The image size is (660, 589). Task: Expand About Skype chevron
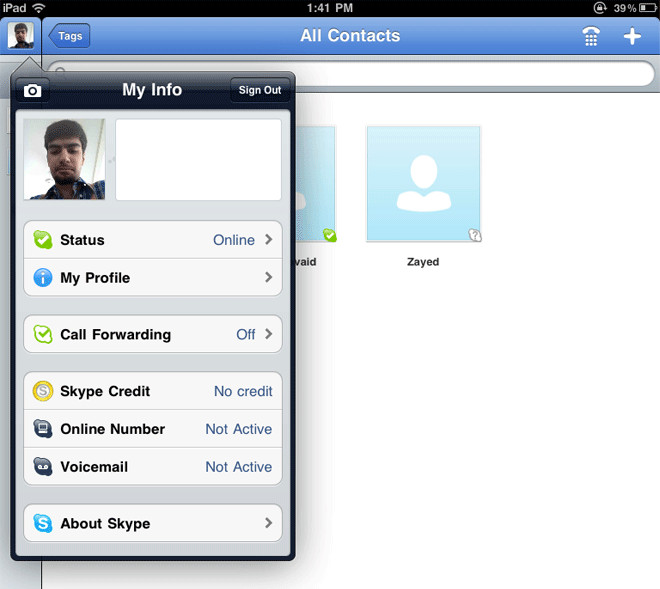coord(269,523)
